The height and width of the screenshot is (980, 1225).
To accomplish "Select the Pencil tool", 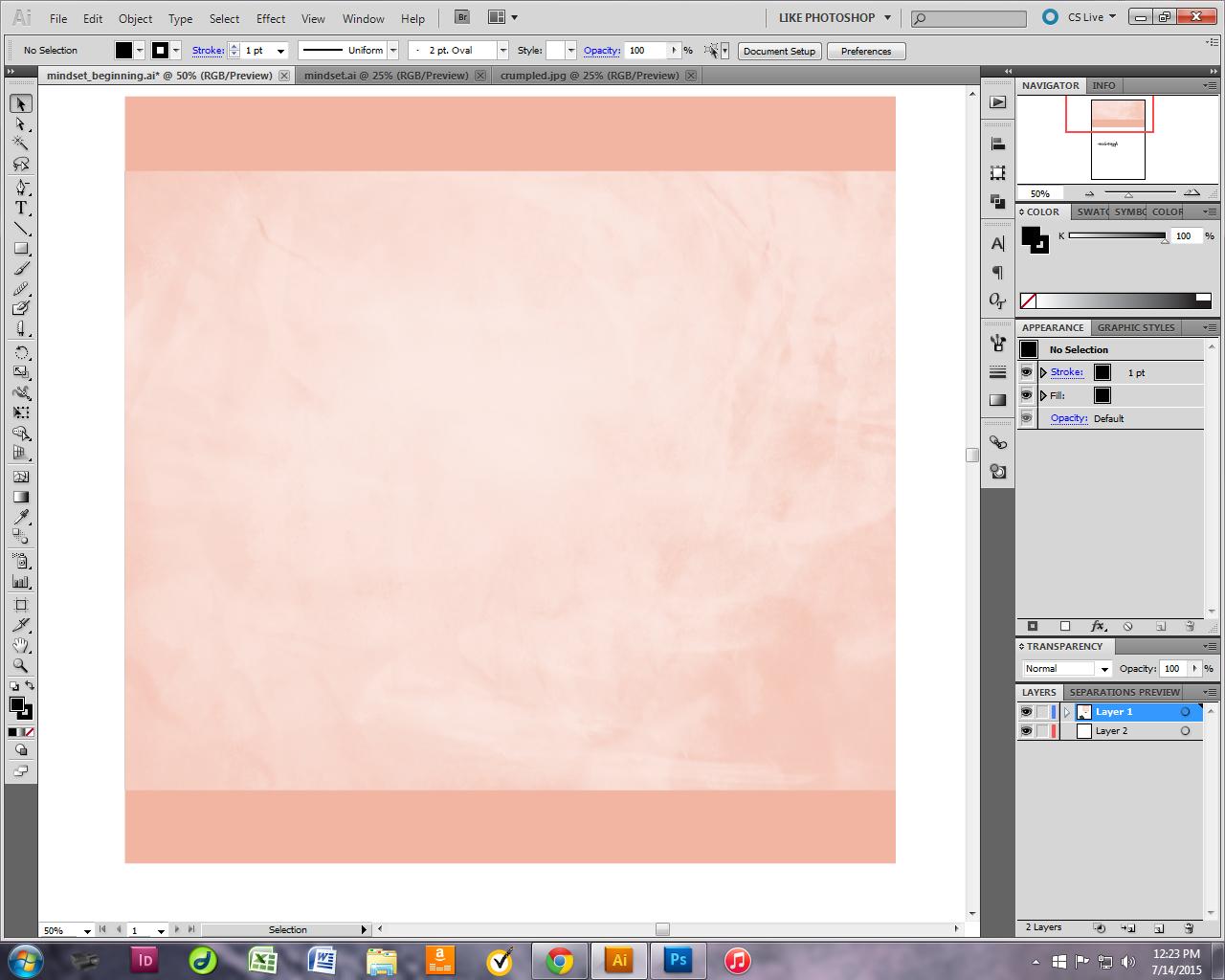I will point(20,289).
